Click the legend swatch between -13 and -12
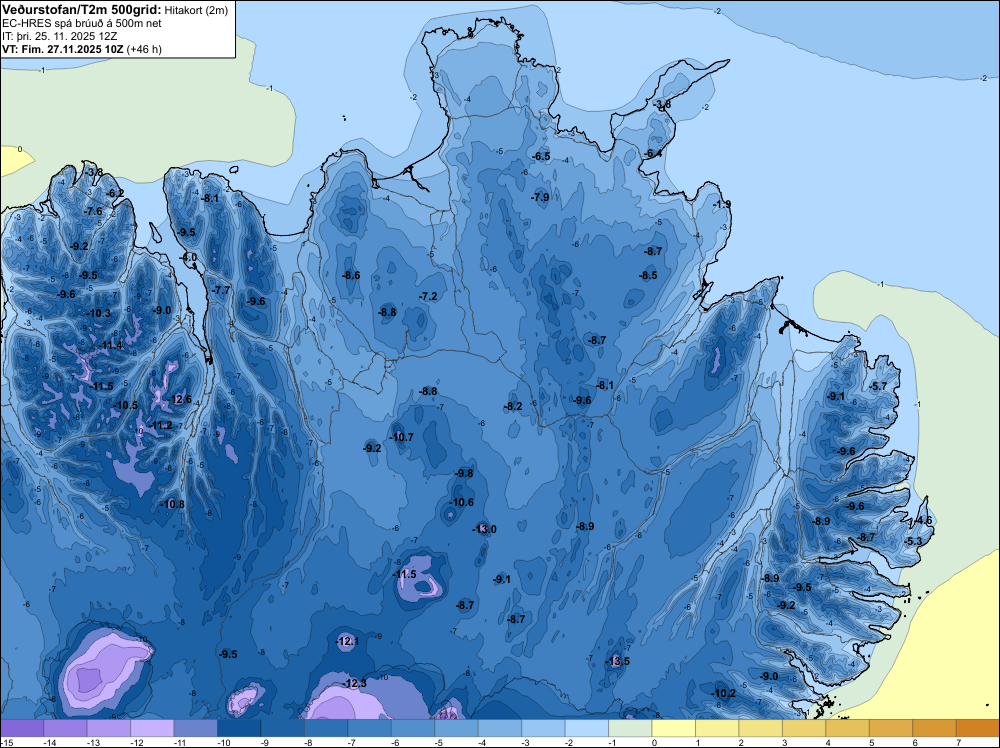Screen dimensions: 1000x748 108,728
